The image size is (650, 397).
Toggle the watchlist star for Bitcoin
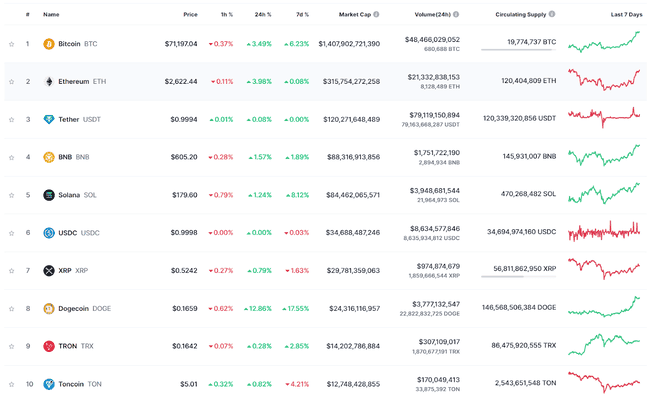(x=12, y=44)
